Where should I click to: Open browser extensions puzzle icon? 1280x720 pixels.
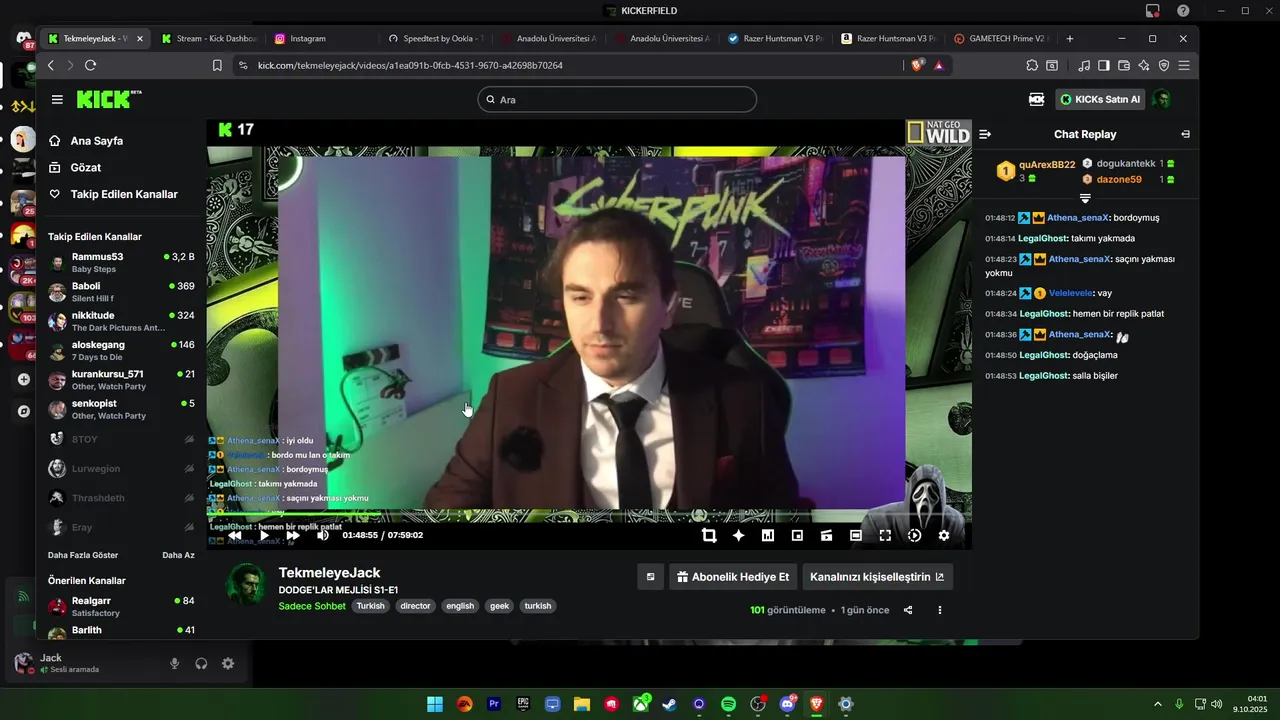click(1032, 65)
